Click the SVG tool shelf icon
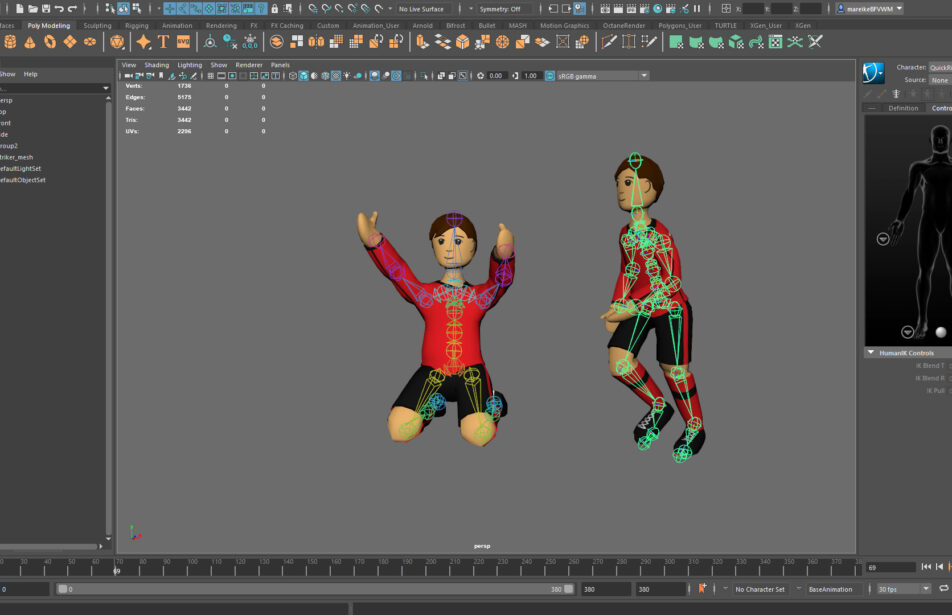Image resolution: width=952 pixels, height=615 pixels. tap(183, 42)
